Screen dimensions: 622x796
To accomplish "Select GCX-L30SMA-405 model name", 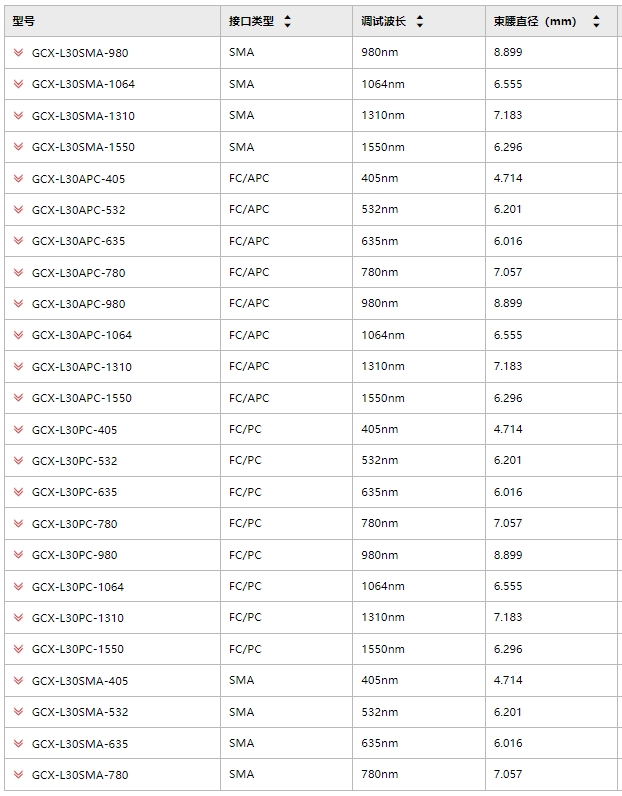I will 80,681.
